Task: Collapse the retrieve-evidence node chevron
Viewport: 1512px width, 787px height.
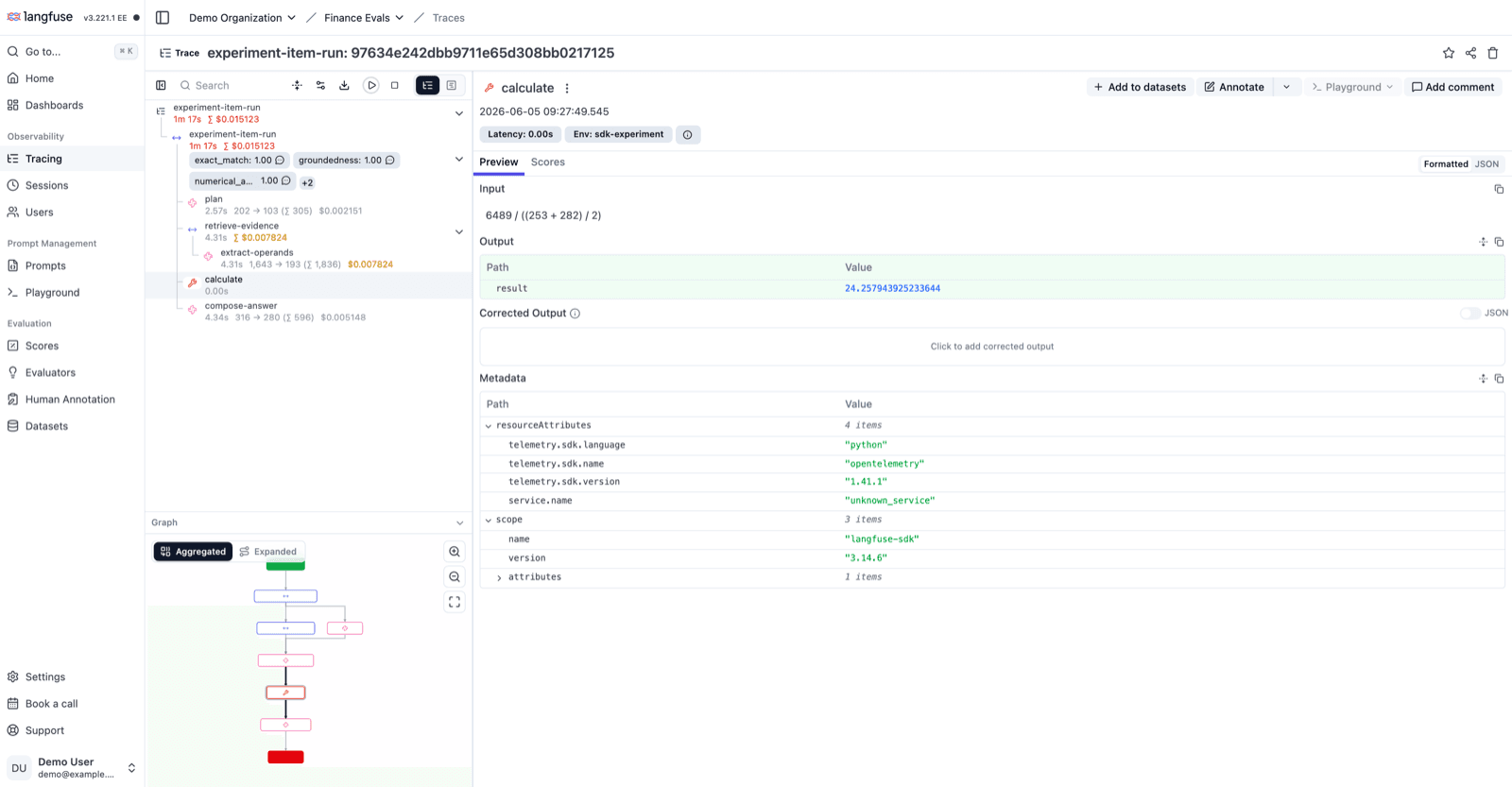Action: coord(459,231)
